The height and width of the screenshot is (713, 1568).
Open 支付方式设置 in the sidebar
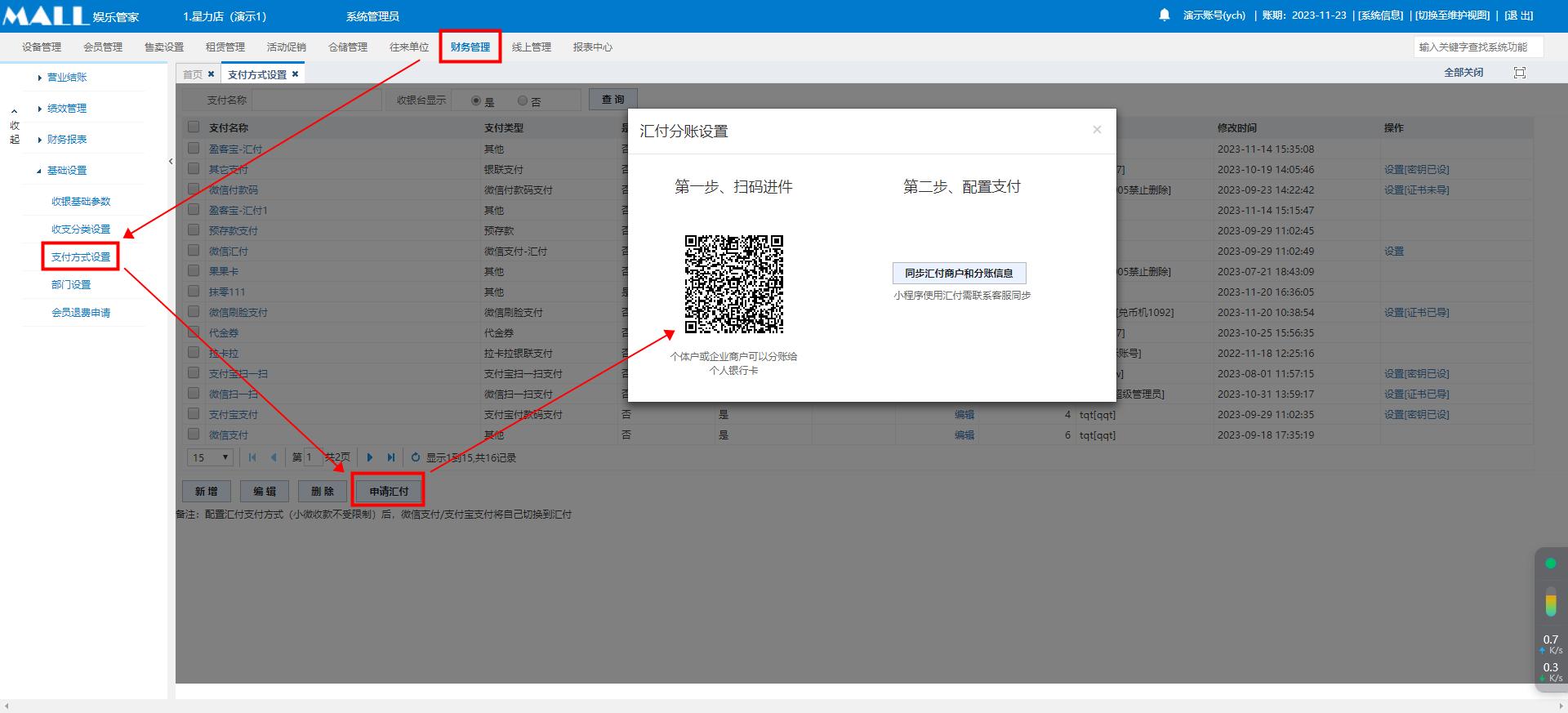coord(81,257)
